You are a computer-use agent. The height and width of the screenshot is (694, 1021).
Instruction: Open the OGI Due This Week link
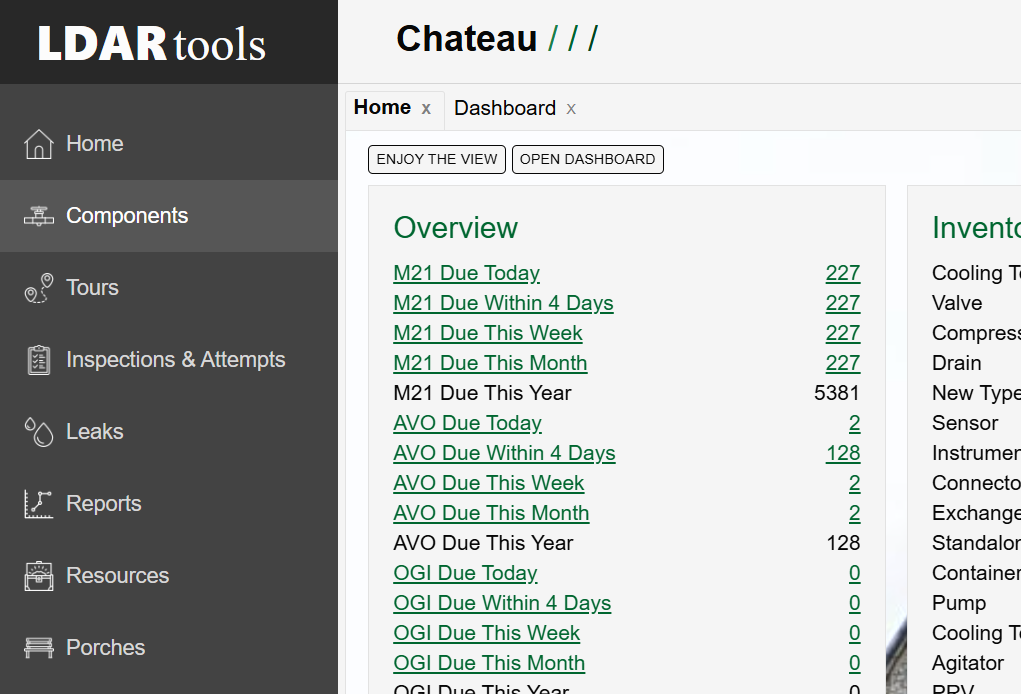coord(486,633)
